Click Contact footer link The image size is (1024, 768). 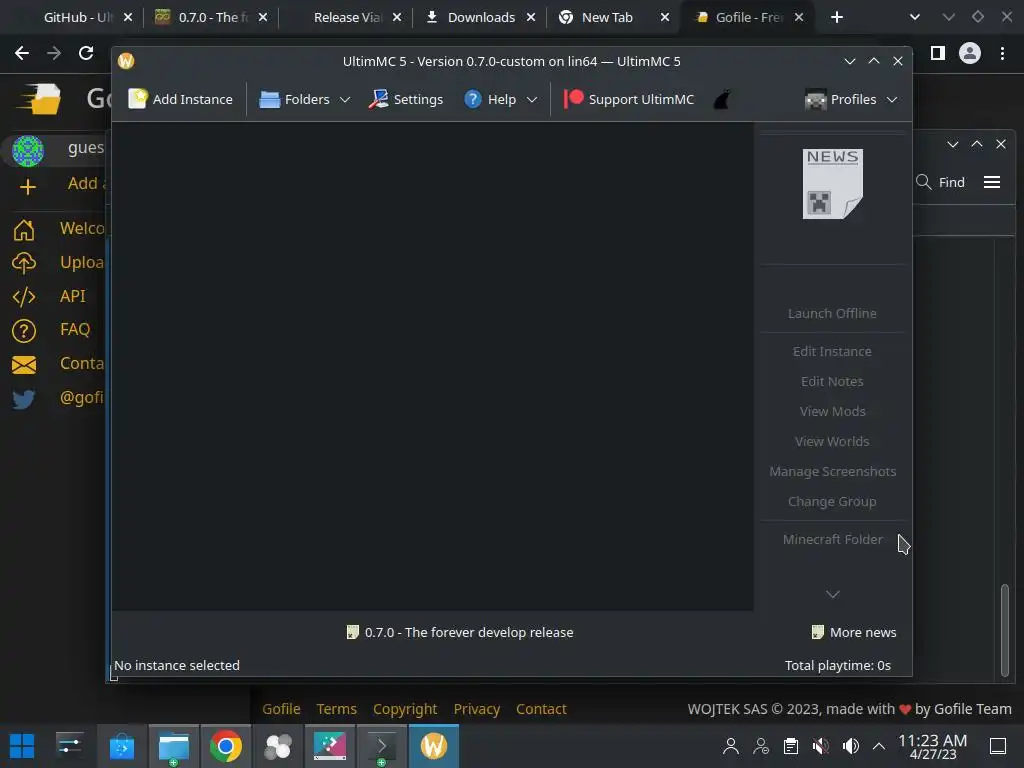click(541, 709)
